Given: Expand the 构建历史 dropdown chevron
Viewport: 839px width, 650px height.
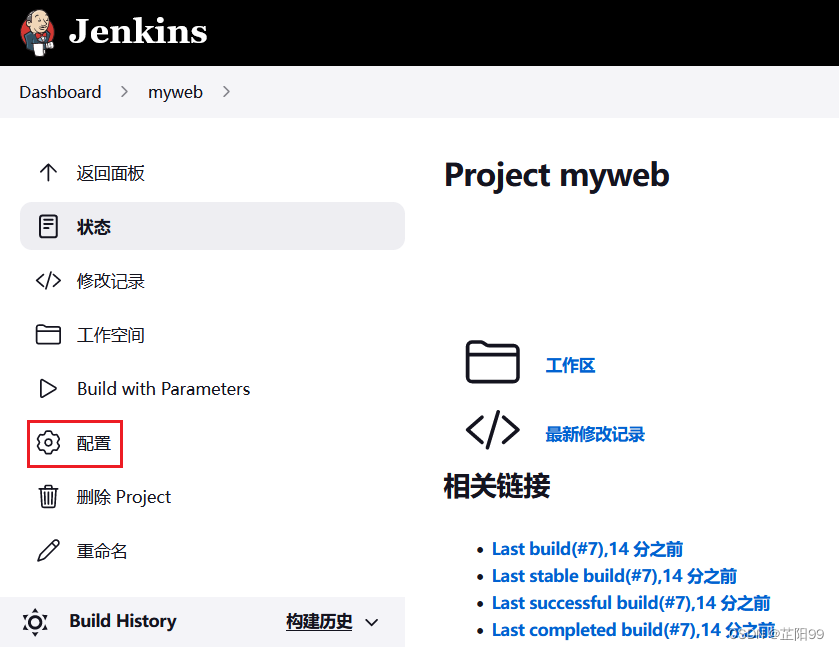Looking at the screenshot, I should coord(371,622).
